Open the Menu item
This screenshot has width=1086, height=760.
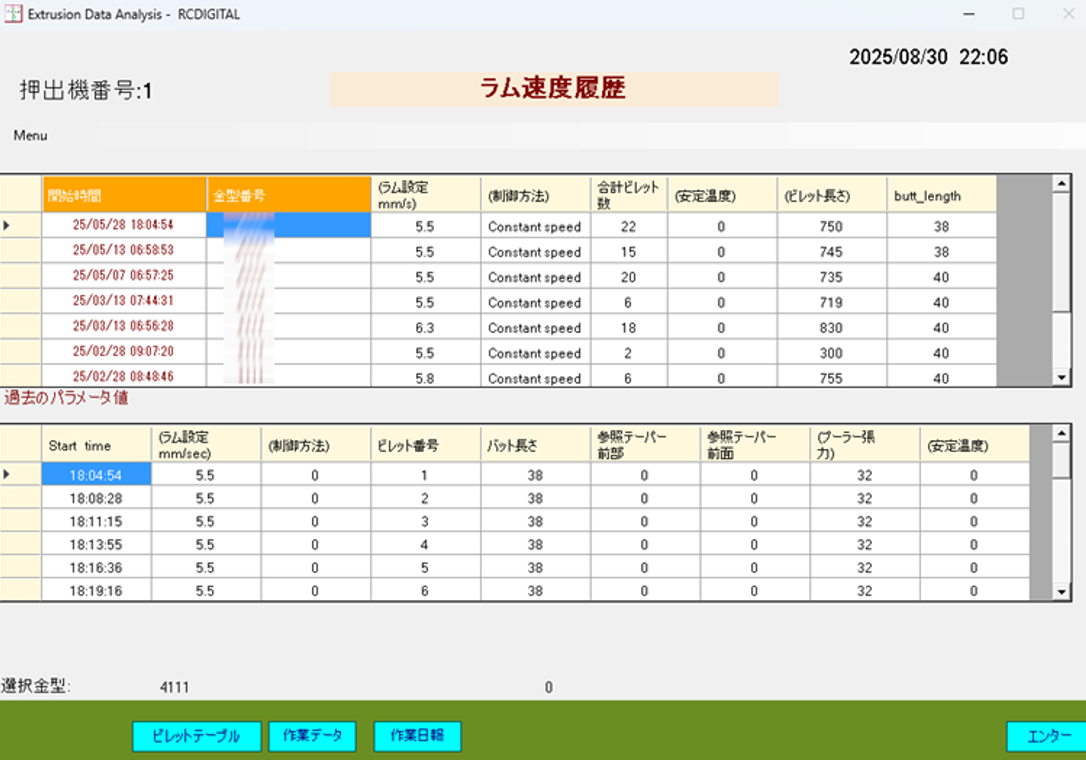[x=30, y=136]
